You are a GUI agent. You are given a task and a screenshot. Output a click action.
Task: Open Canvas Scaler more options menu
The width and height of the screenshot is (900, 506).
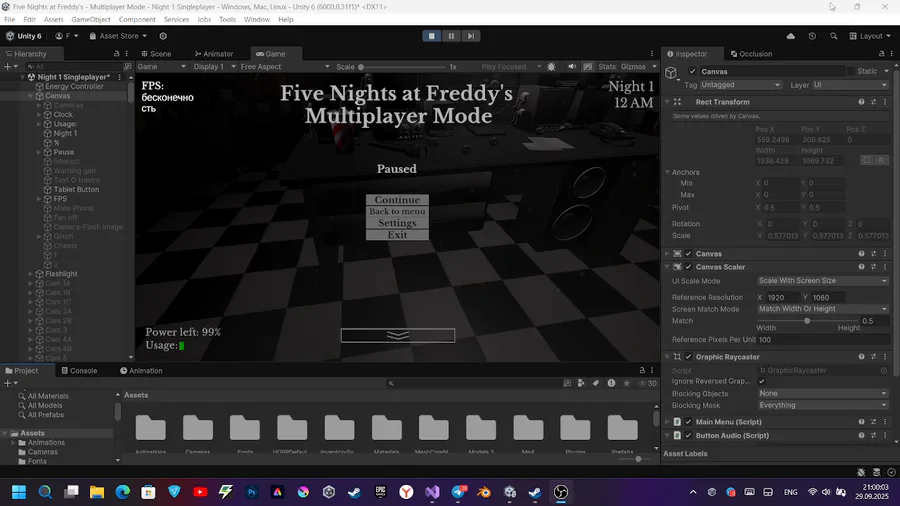pyautogui.click(x=885, y=267)
